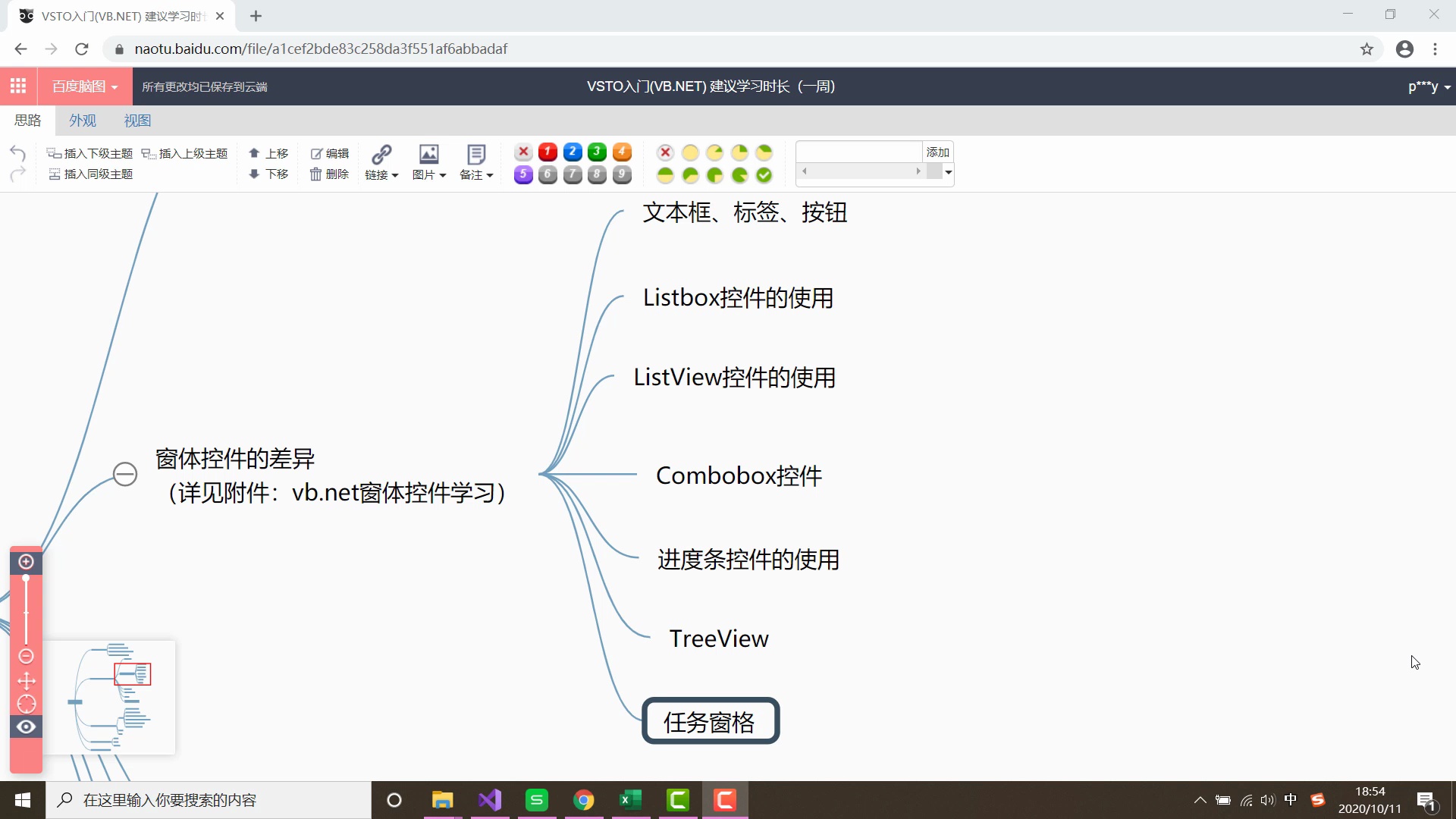Open the 图片 image dropdown
This screenshot has width=1456, height=819.
point(429,162)
